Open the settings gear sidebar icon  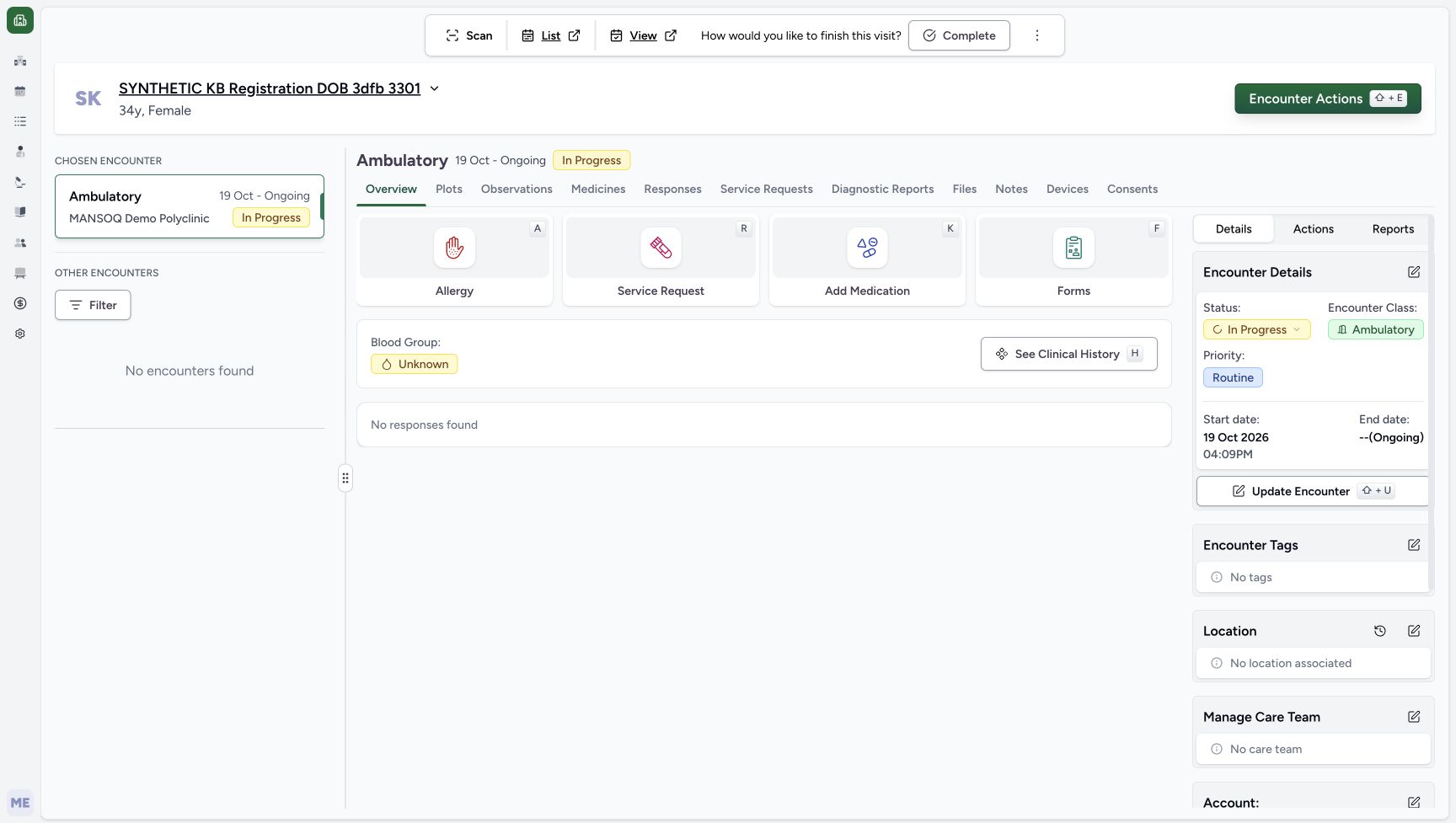click(x=20, y=334)
